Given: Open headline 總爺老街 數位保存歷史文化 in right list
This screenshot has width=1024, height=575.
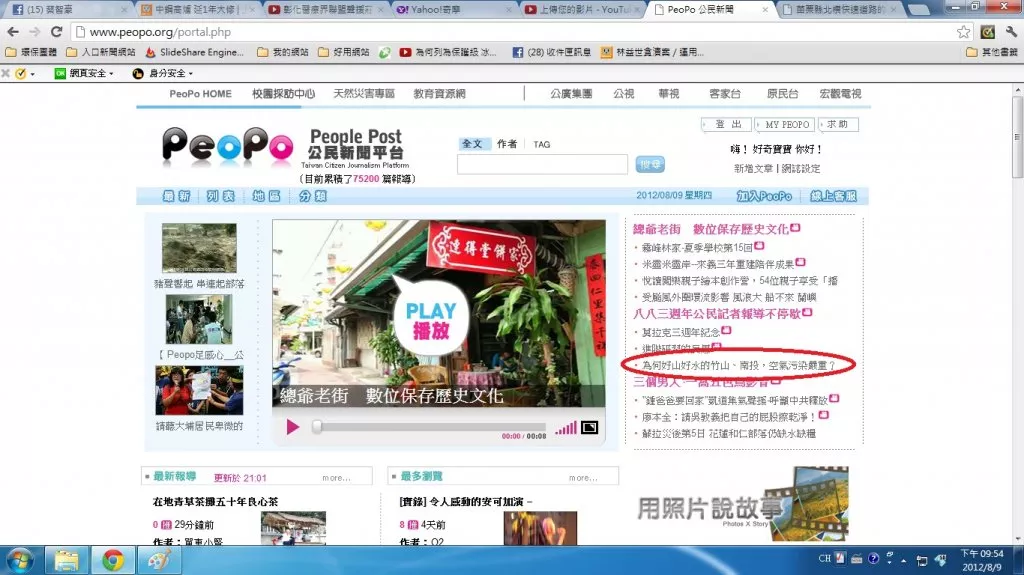Looking at the screenshot, I should click(711, 229).
